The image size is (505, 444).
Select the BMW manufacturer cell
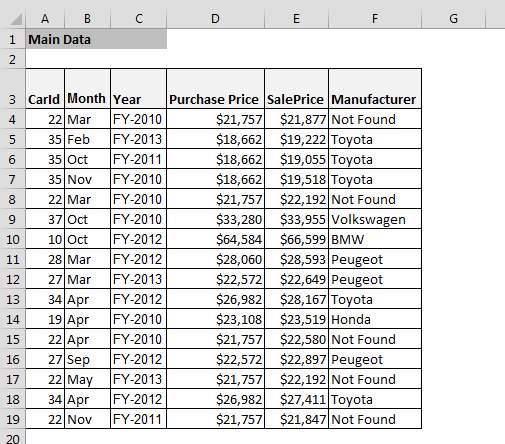pos(375,239)
